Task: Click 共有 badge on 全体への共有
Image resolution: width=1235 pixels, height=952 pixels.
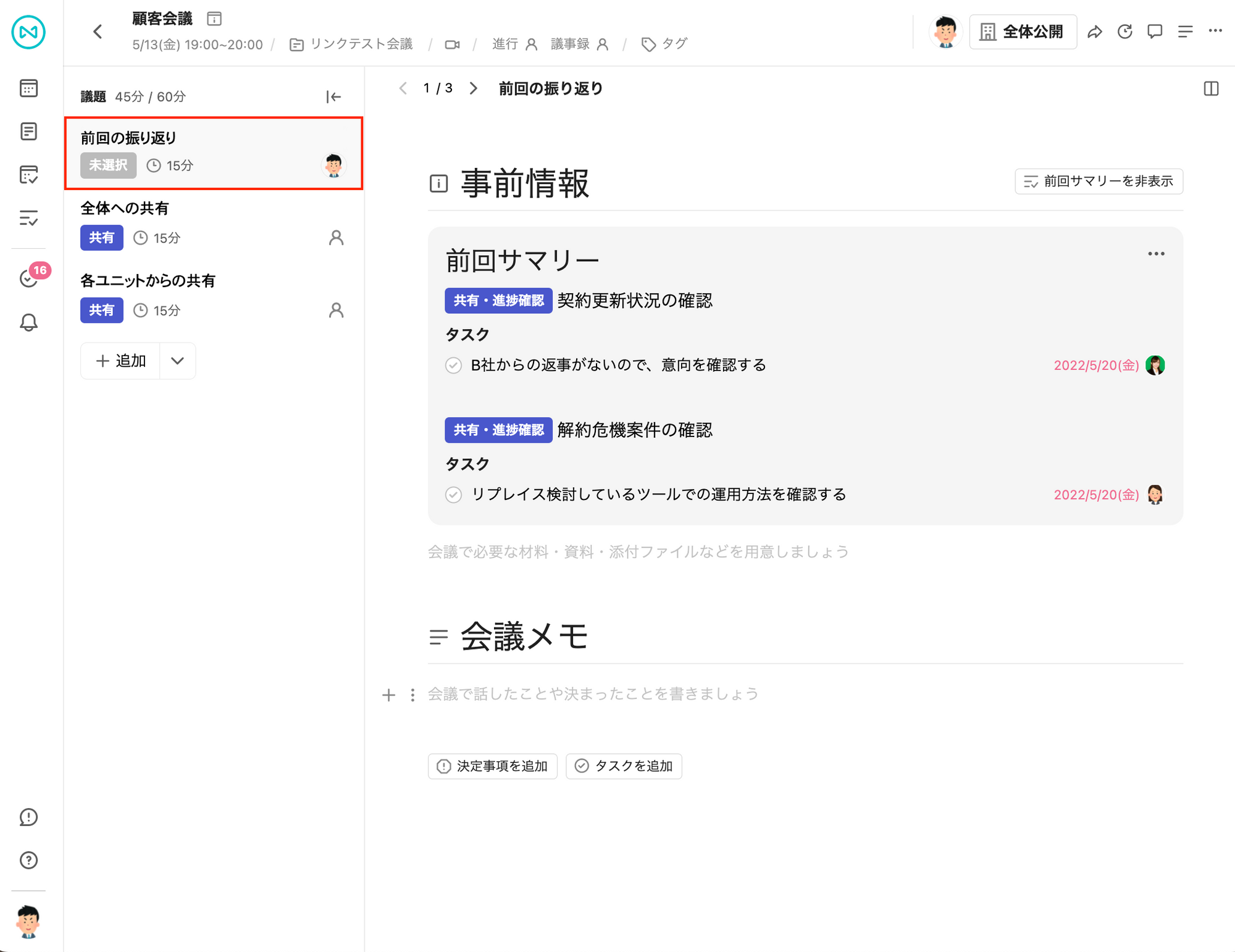Action: coord(102,238)
